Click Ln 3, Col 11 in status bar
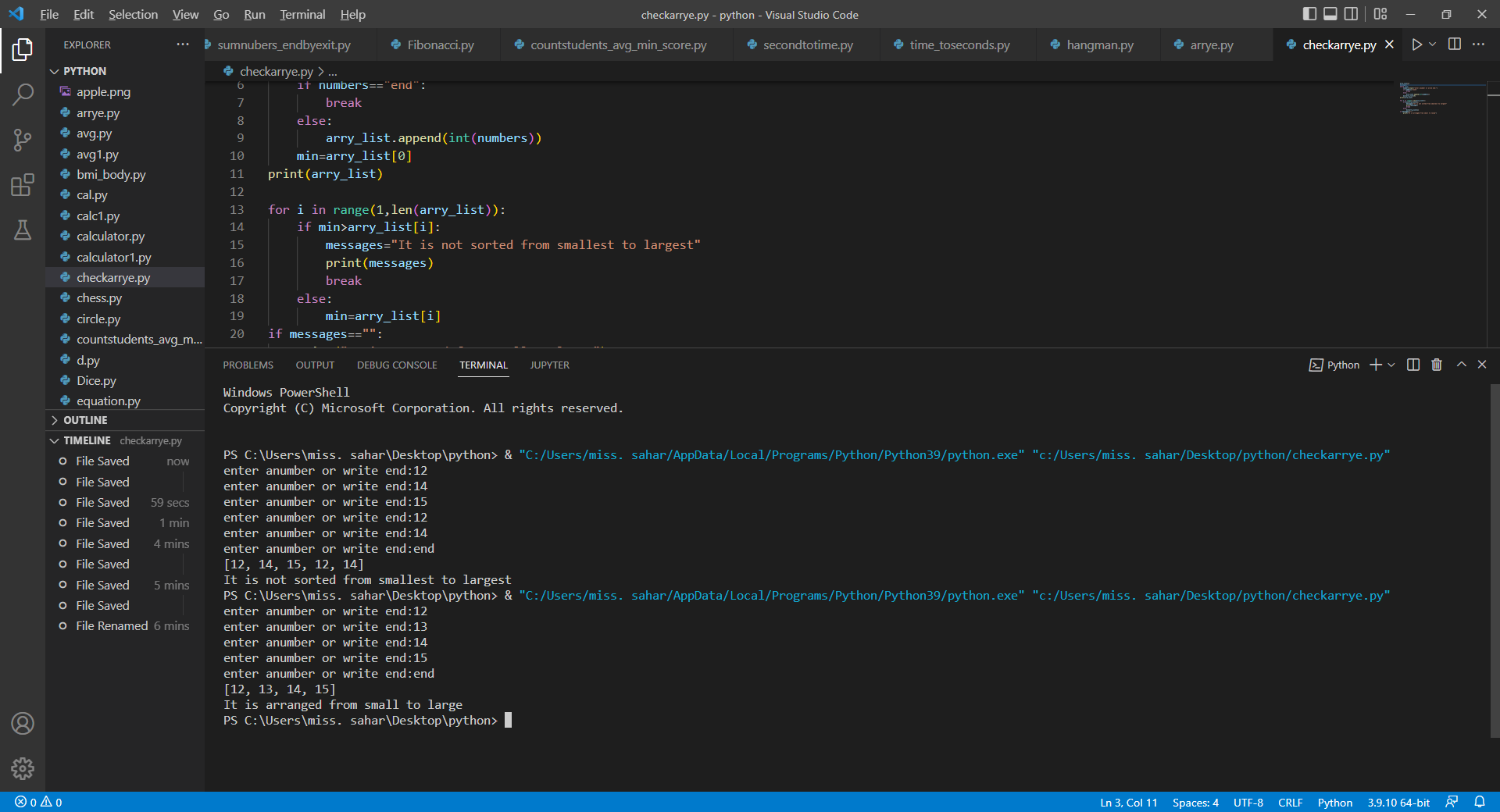Image resolution: width=1500 pixels, height=812 pixels. [1128, 802]
